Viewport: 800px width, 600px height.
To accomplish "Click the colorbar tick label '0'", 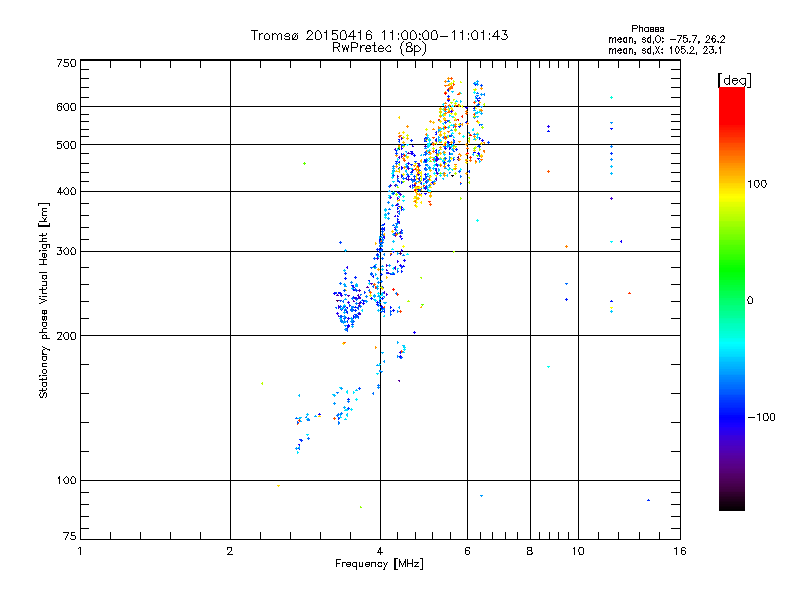I will click(x=749, y=301).
